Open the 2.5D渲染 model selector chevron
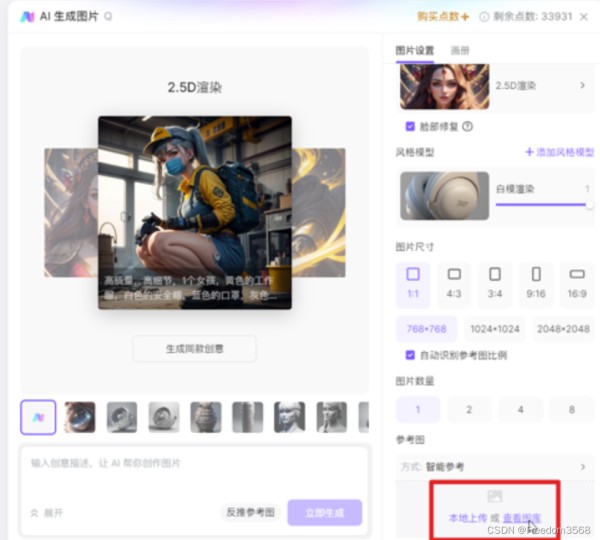Viewport: 600px width, 540px height. [582, 85]
